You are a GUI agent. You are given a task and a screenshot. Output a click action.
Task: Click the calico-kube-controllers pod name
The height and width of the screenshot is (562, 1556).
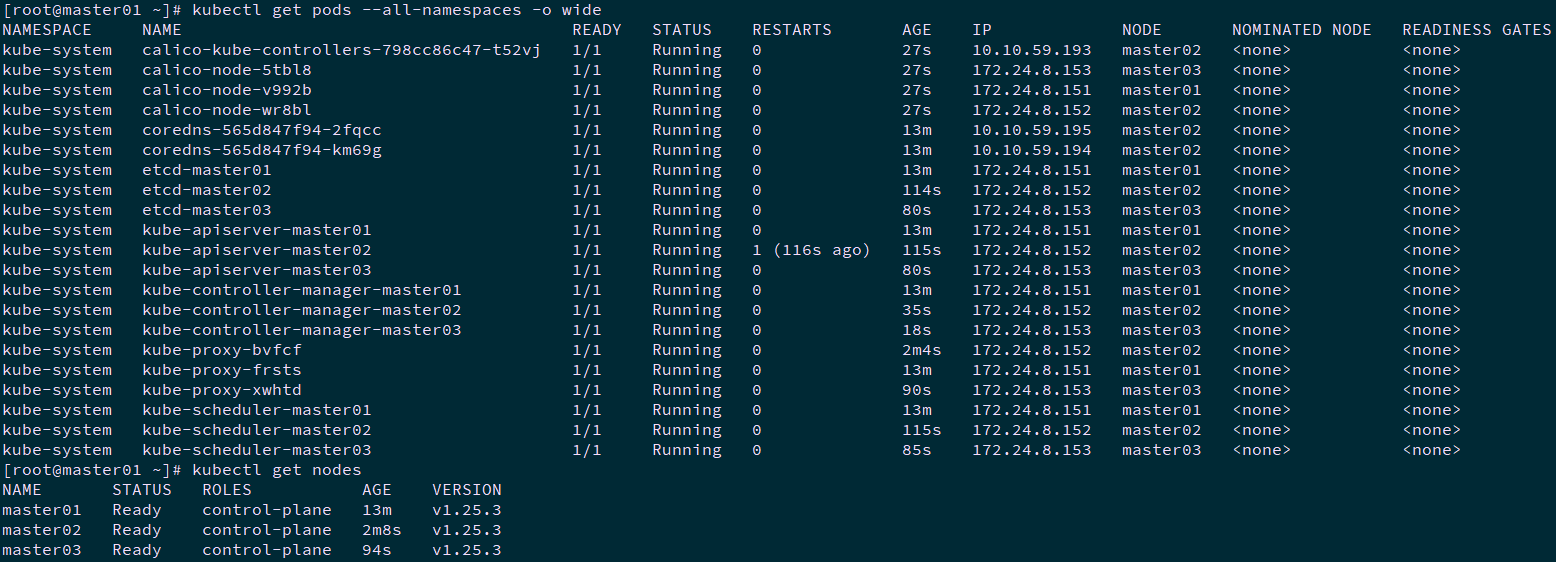point(341,50)
